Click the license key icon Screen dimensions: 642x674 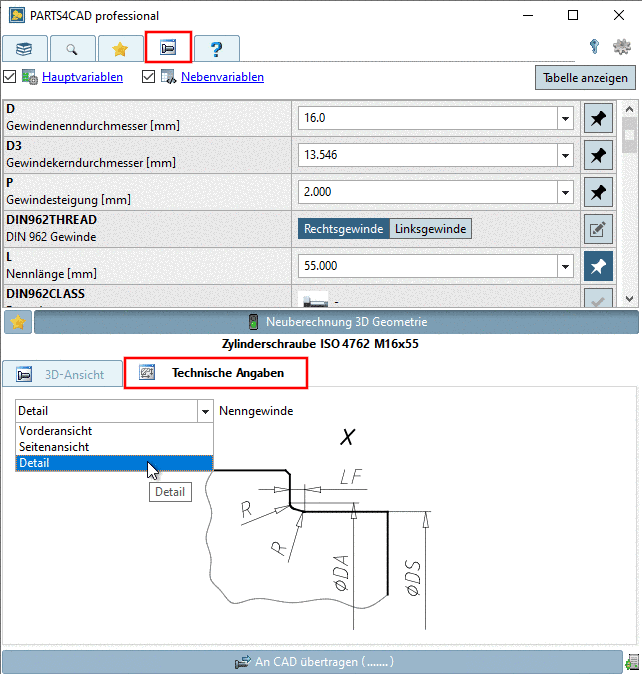click(x=594, y=46)
